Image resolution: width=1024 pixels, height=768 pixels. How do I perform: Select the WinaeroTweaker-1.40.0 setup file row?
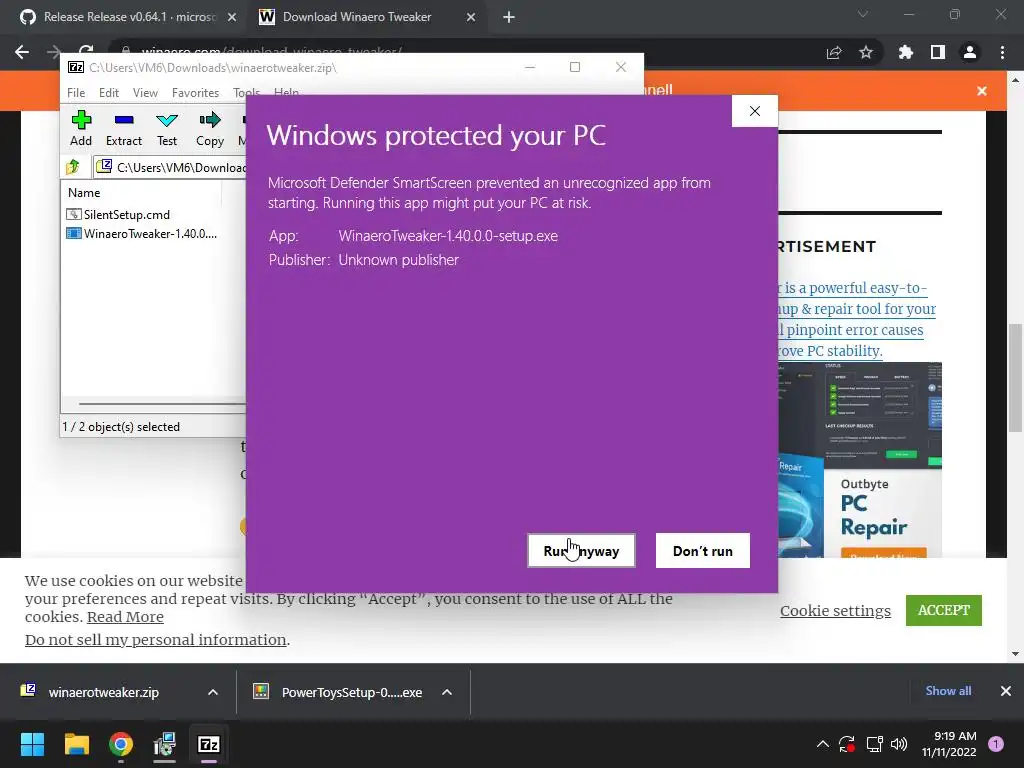(x=142, y=233)
